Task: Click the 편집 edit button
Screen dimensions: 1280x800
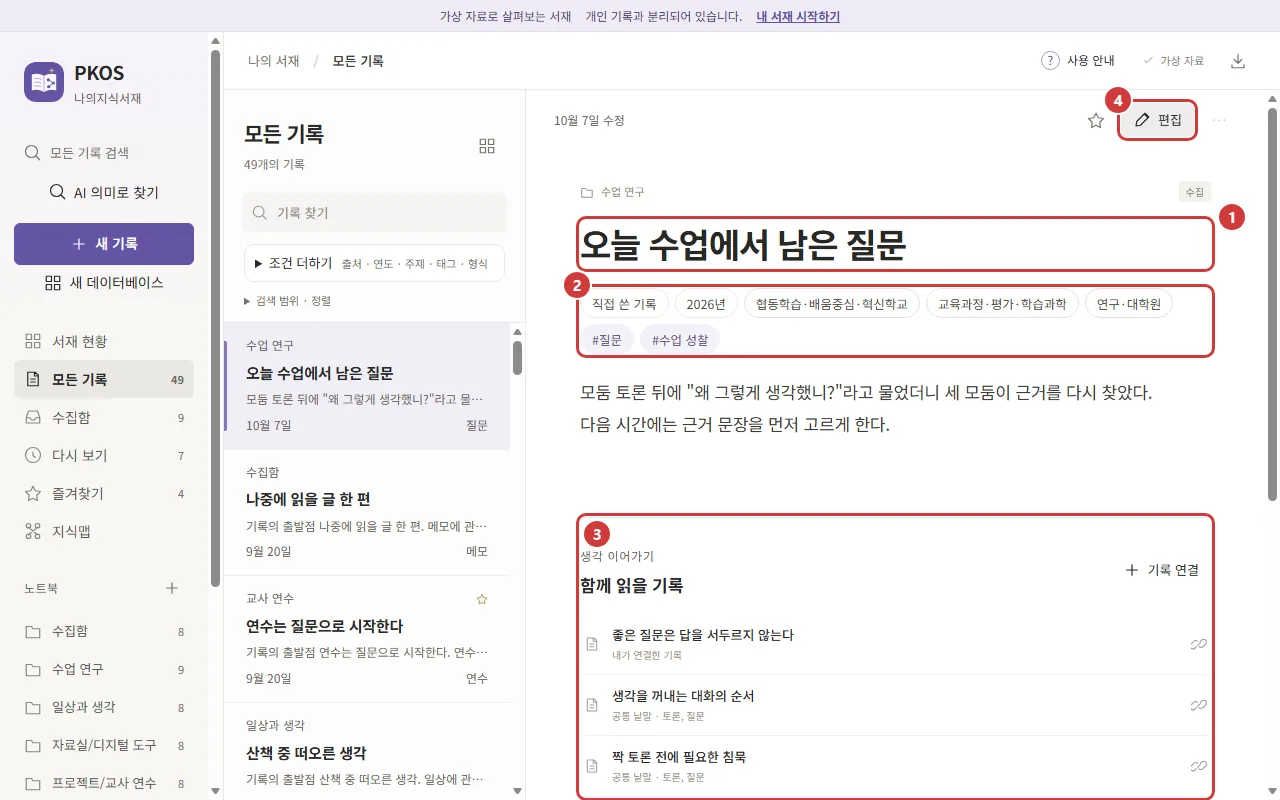Action: [x=1158, y=120]
